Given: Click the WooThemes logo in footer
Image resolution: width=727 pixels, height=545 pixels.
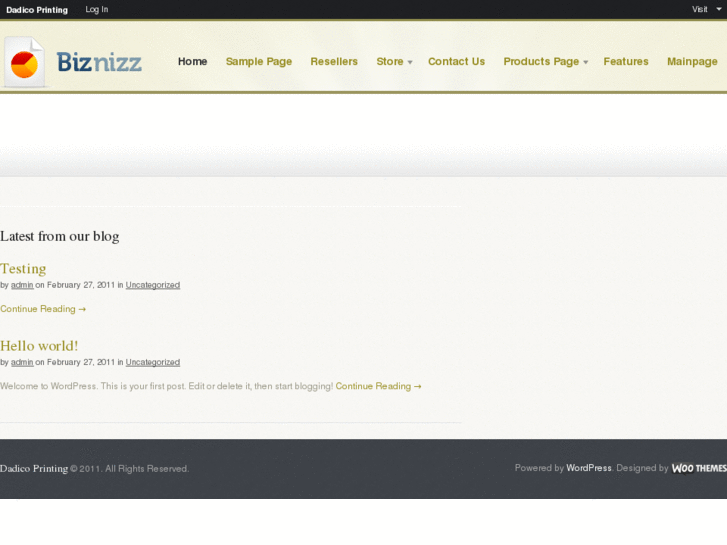Looking at the screenshot, I should click(699, 468).
